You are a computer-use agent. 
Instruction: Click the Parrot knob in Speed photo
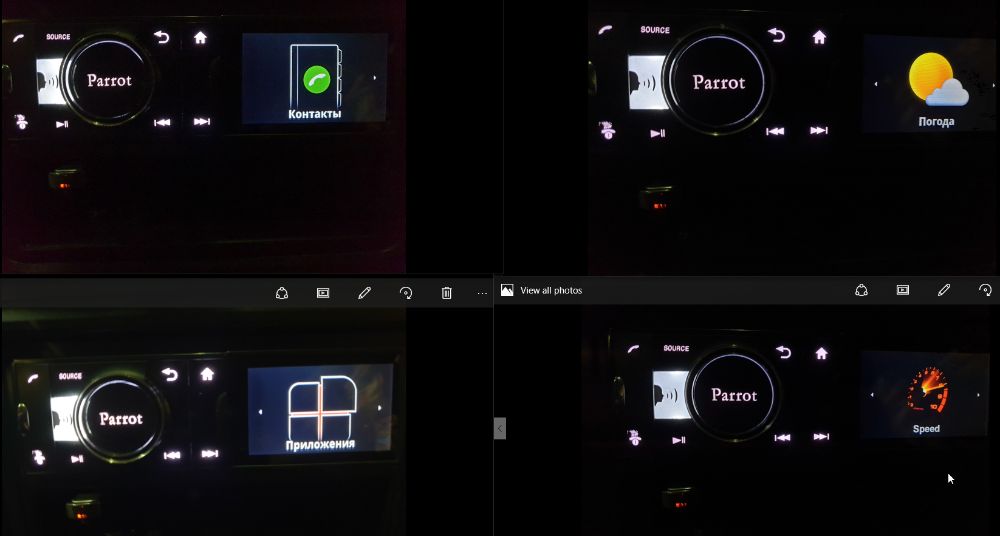(733, 395)
